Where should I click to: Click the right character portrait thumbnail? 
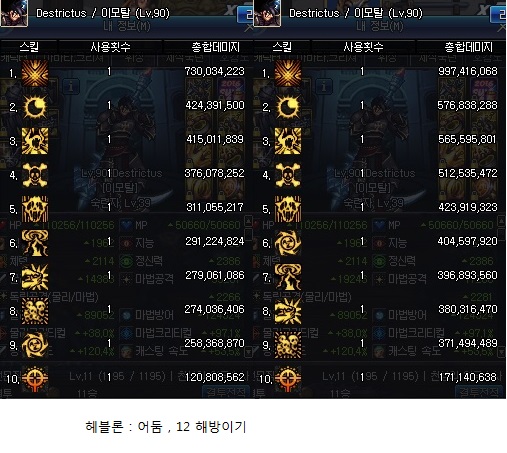pyautogui.click(x=267, y=13)
